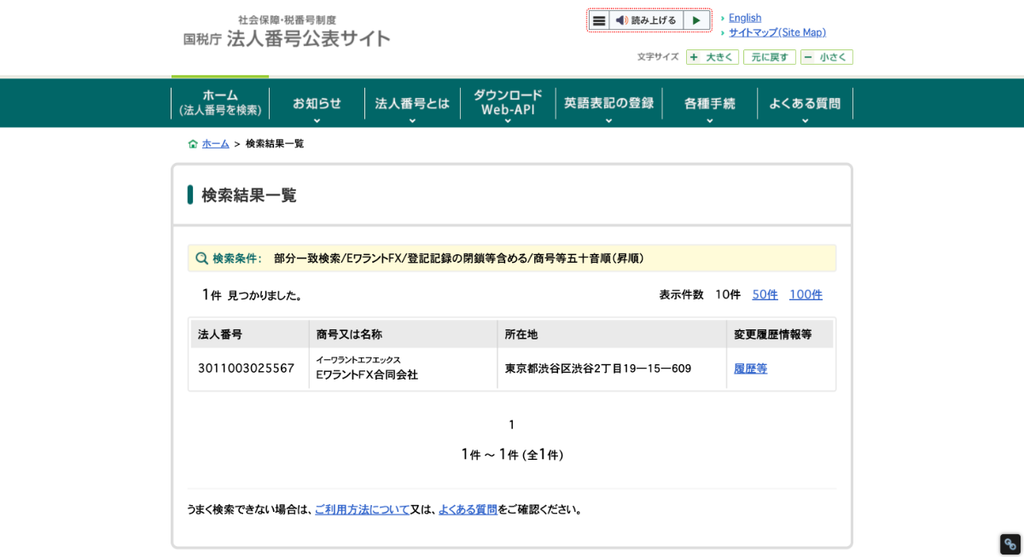
Task: Click the 検索結果一覧 heading
Action: [249, 195]
